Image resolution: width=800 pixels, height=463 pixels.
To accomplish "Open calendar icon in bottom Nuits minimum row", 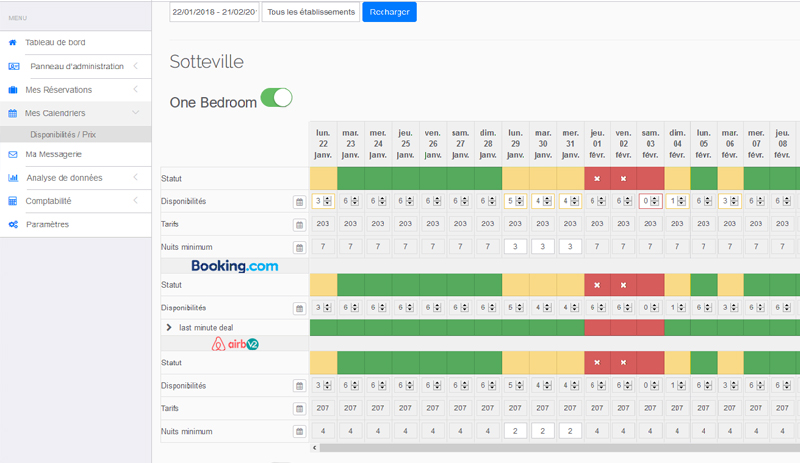I will tap(298, 432).
